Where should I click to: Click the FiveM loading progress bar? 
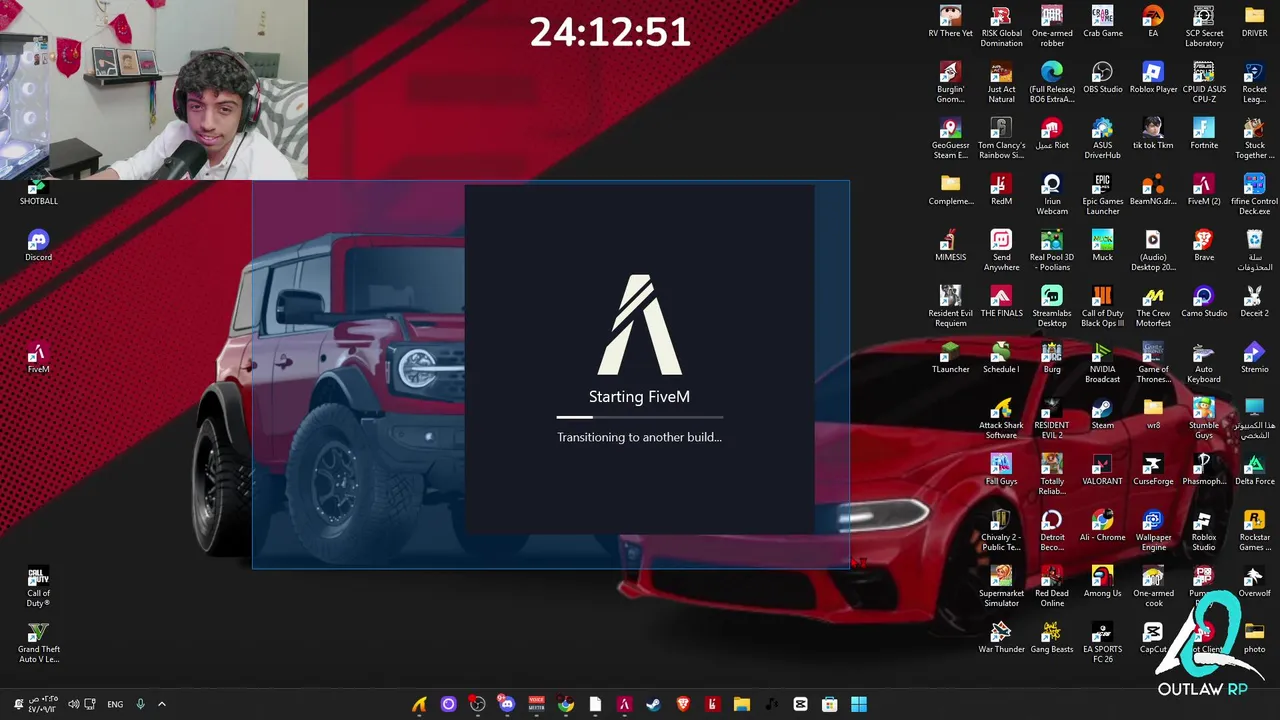coord(640,417)
